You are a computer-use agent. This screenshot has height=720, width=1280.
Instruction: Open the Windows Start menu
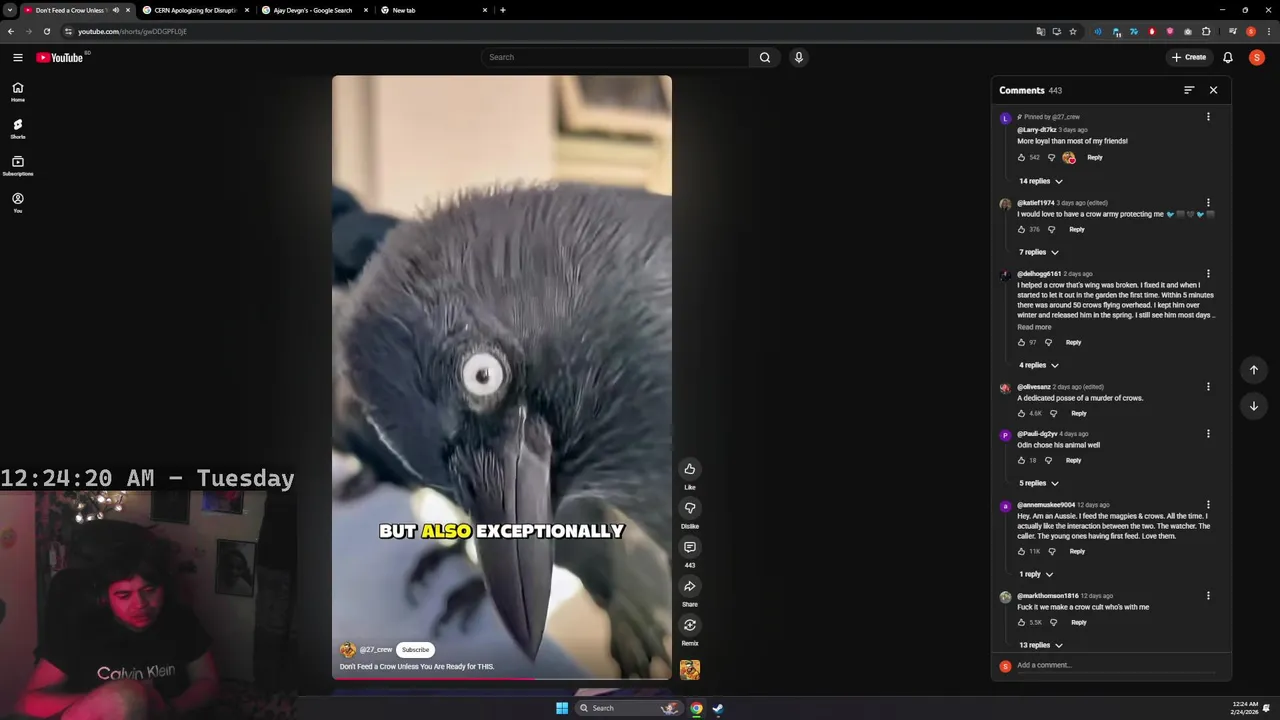[562, 708]
